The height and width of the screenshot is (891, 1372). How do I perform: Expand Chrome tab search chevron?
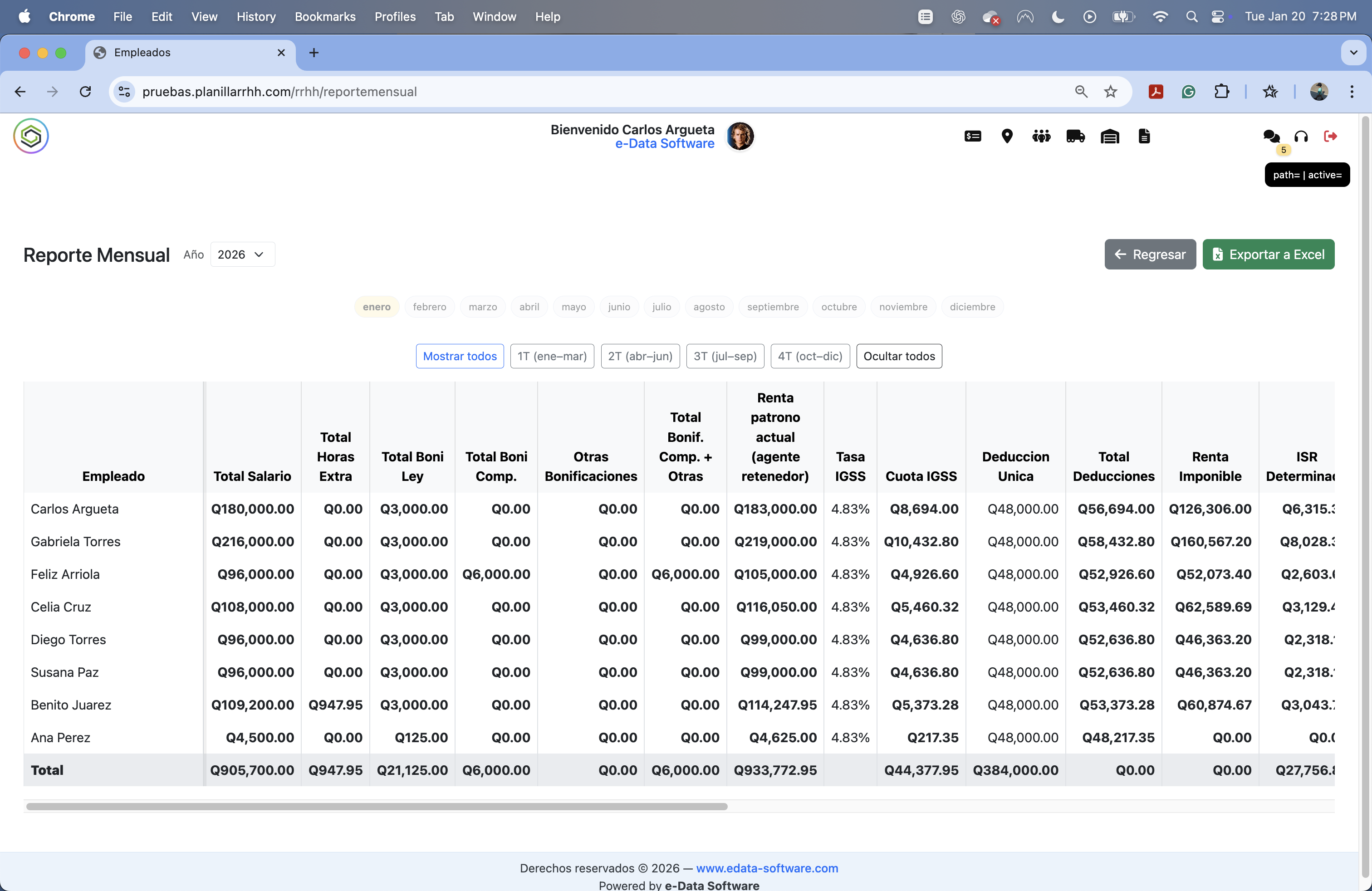[x=1353, y=53]
